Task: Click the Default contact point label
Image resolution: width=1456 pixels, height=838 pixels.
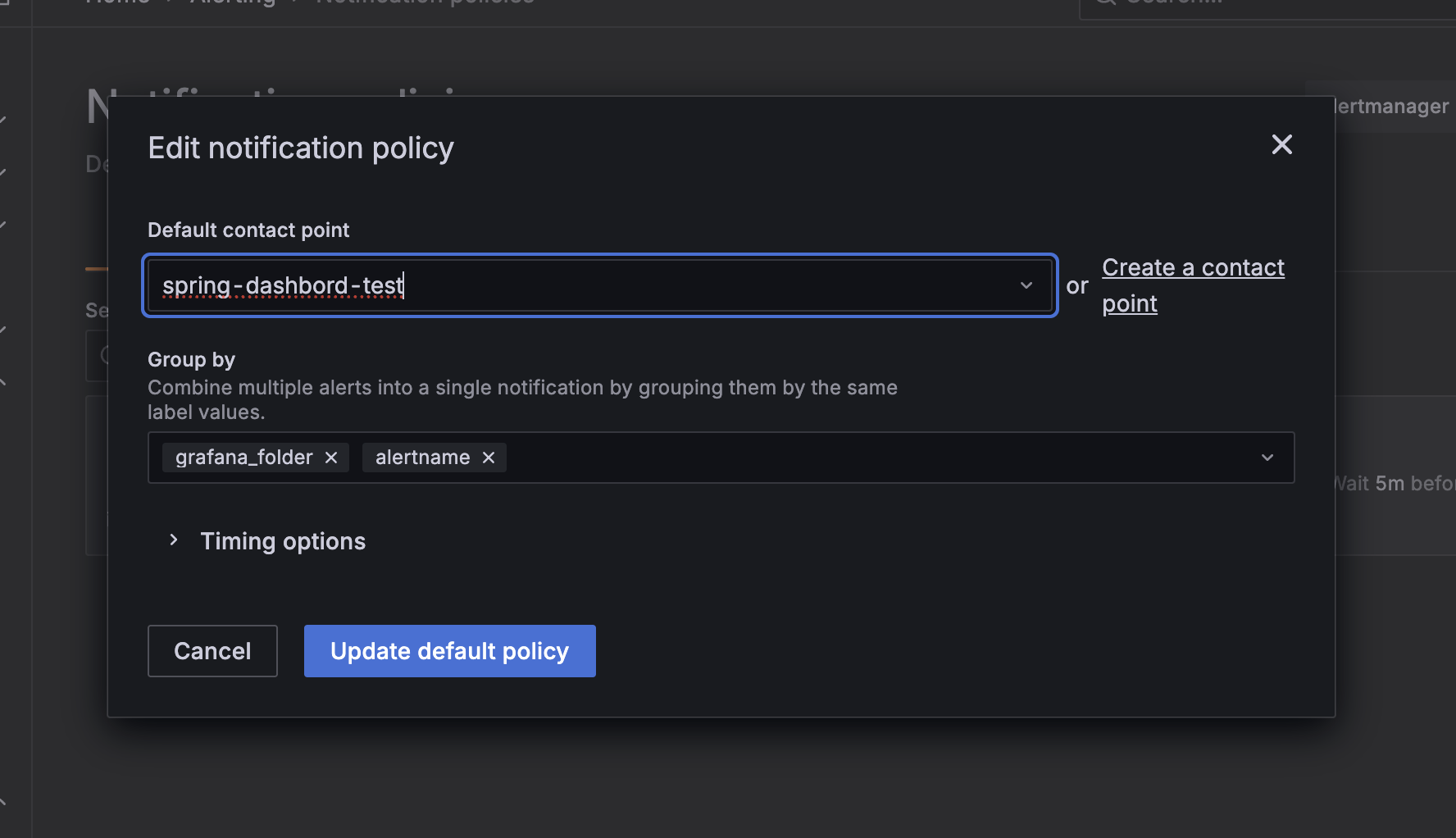Action: coord(248,230)
